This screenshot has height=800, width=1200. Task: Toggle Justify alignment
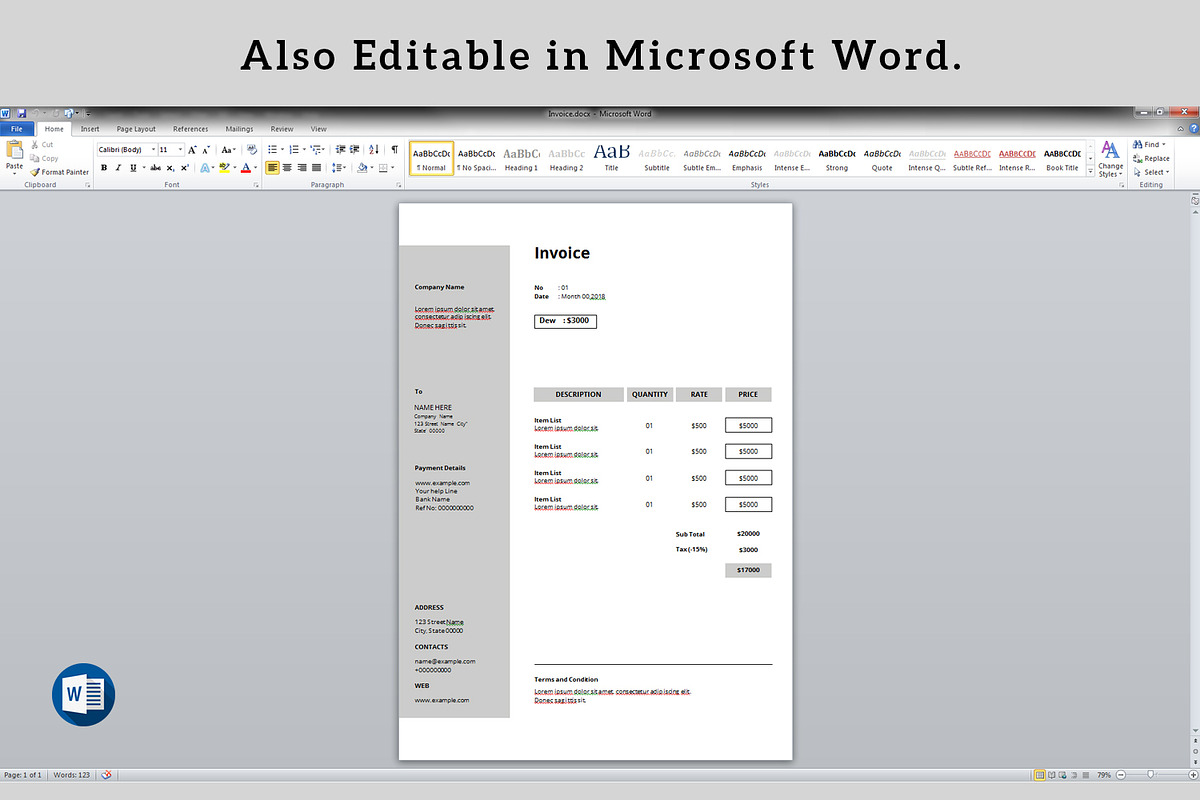316,168
